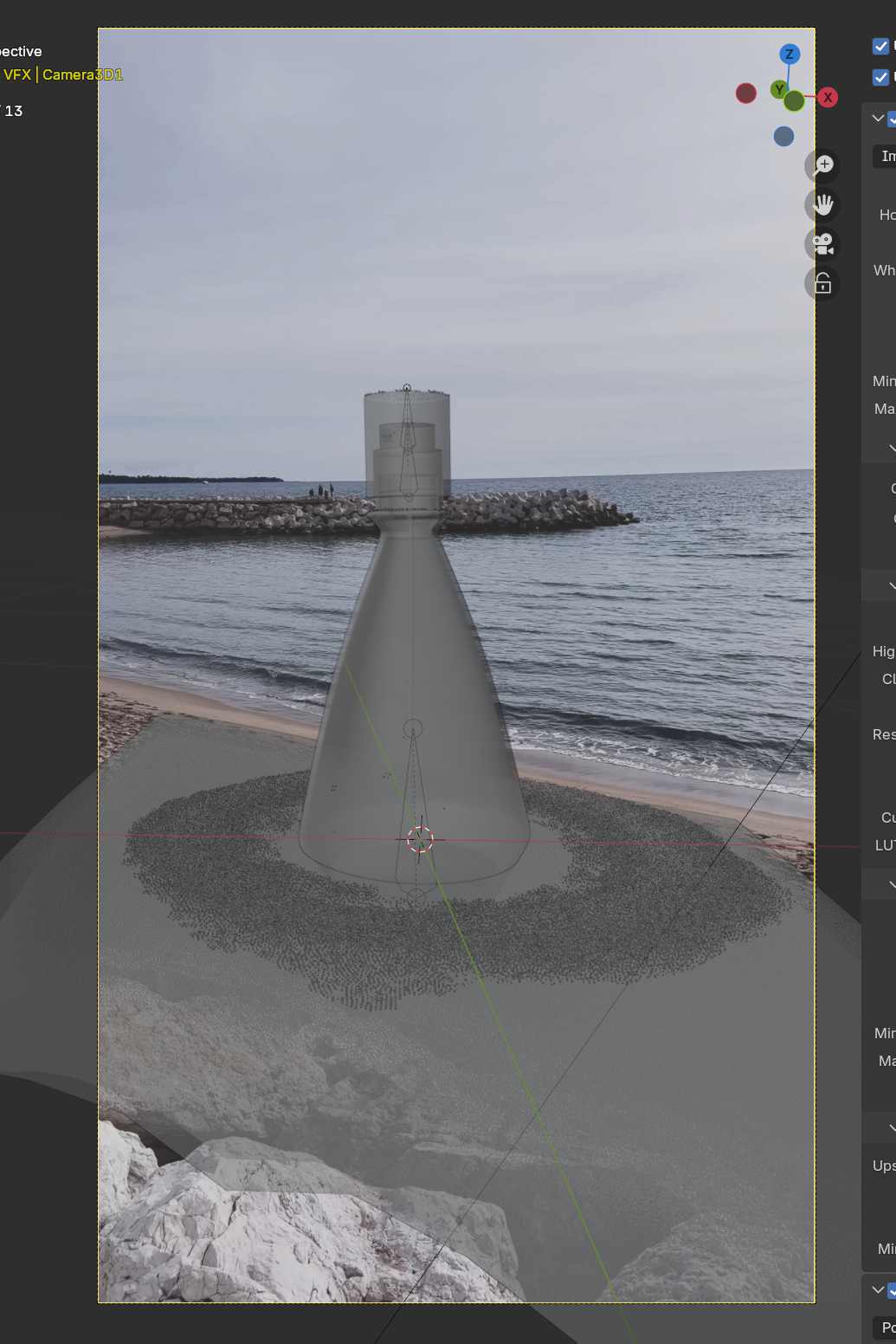
Task: Click the red X axis gizmo handle
Action: (828, 98)
